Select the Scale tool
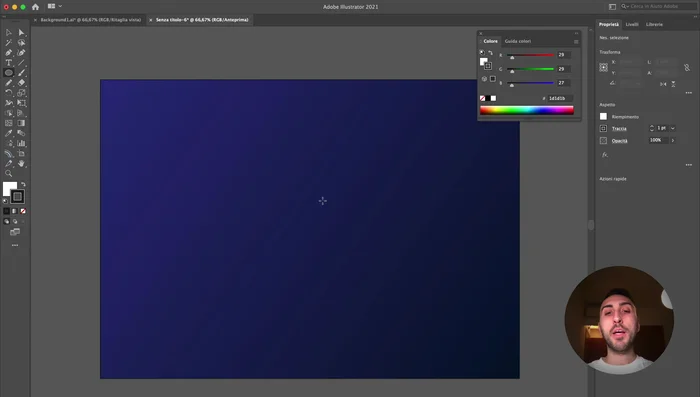The image size is (700, 397). pos(21,93)
